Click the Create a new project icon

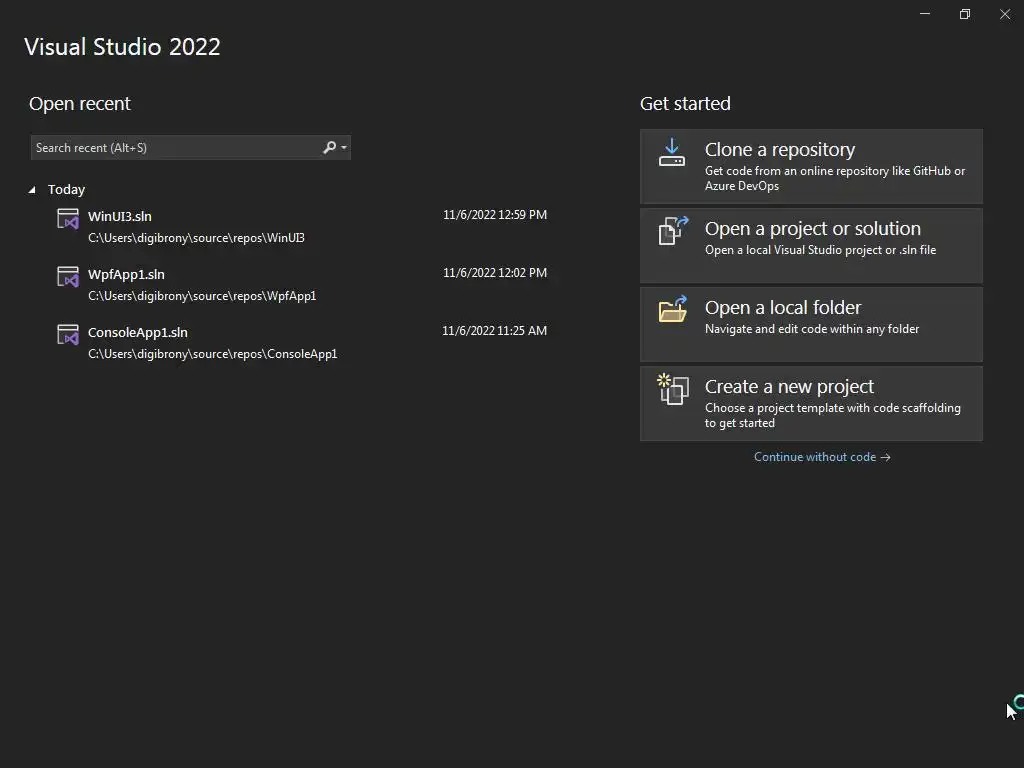click(673, 389)
